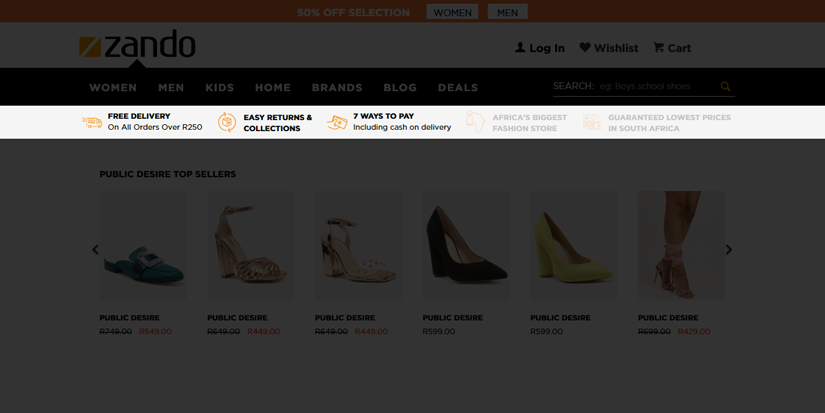Click the shopping Cart icon
The width and height of the screenshot is (825, 413).
pos(658,47)
